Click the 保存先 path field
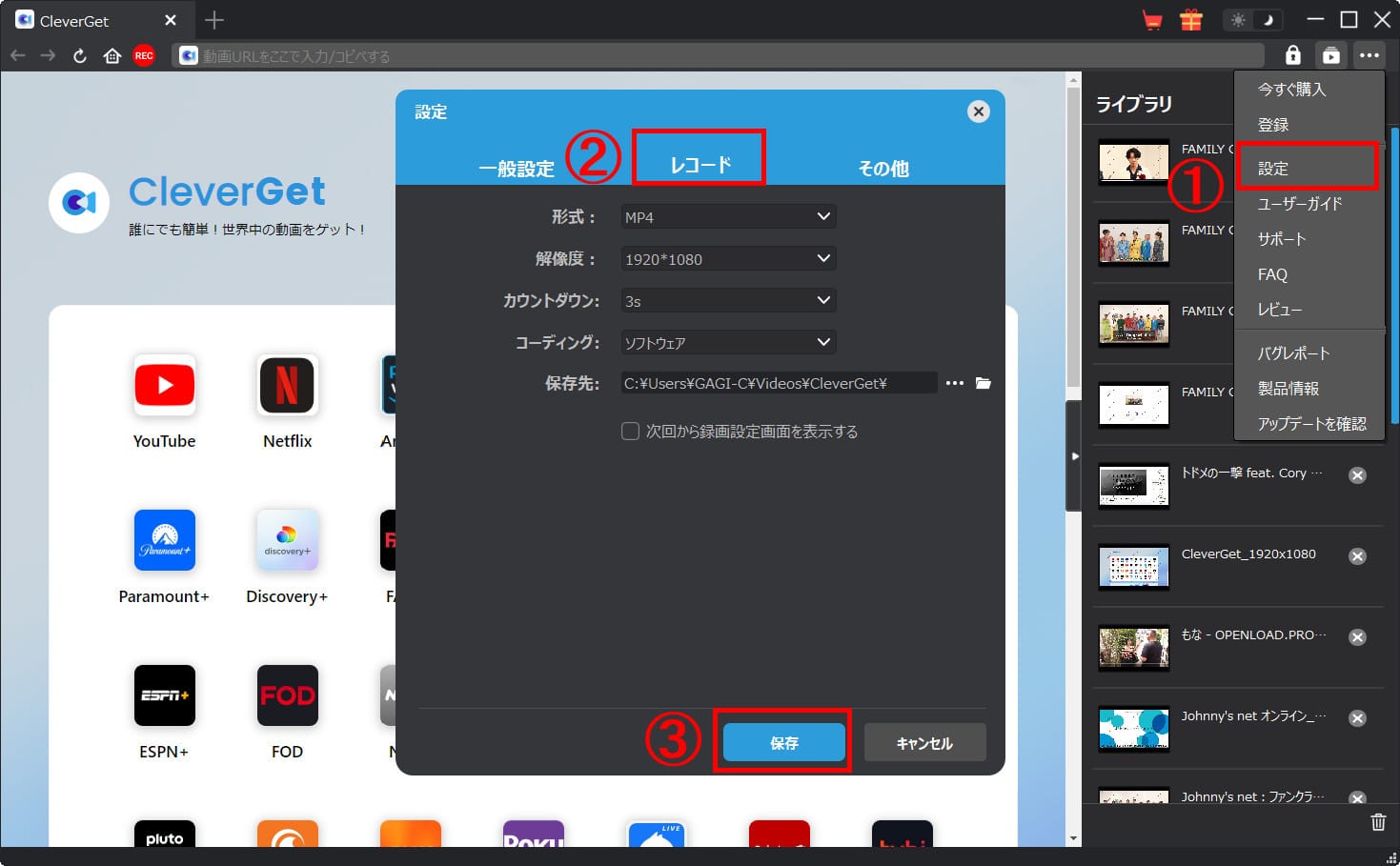 [x=779, y=383]
